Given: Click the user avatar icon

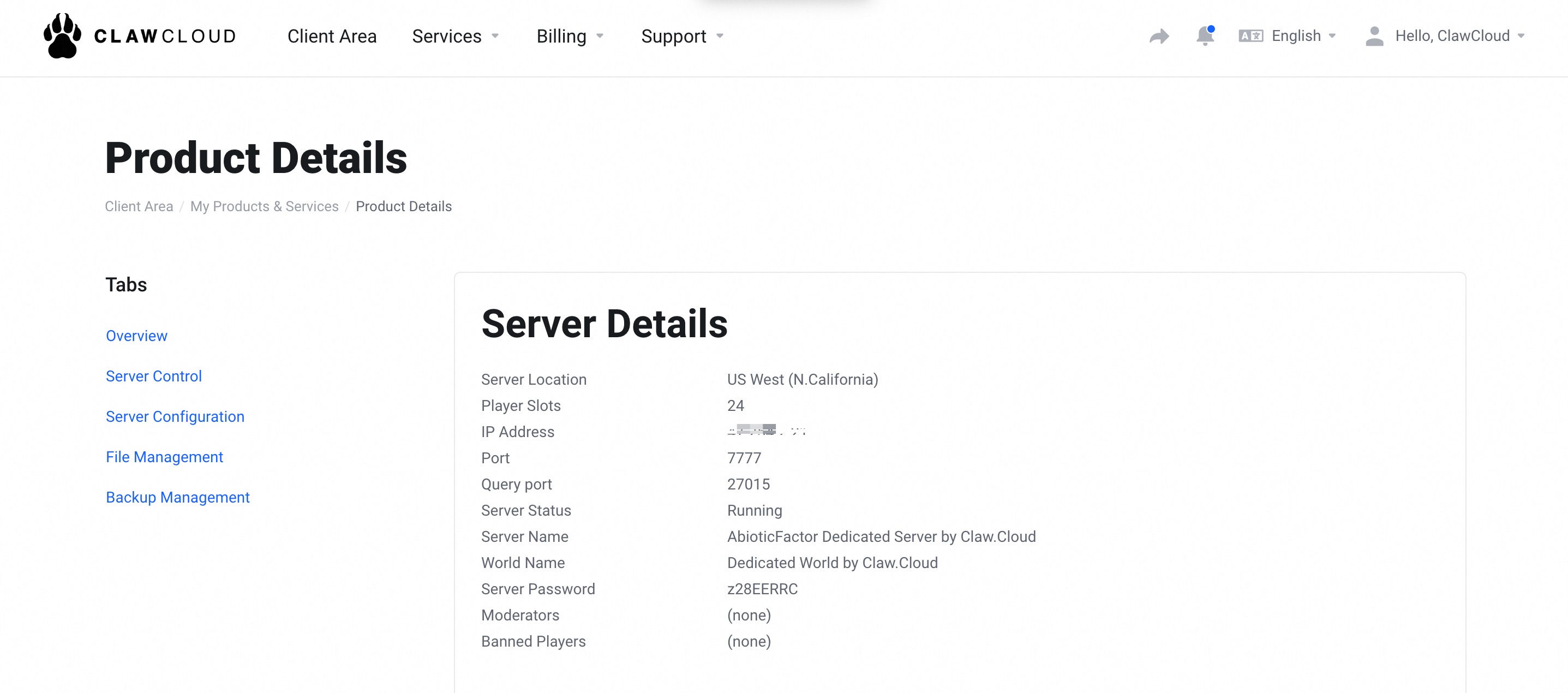Looking at the screenshot, I should [1374, 36].
